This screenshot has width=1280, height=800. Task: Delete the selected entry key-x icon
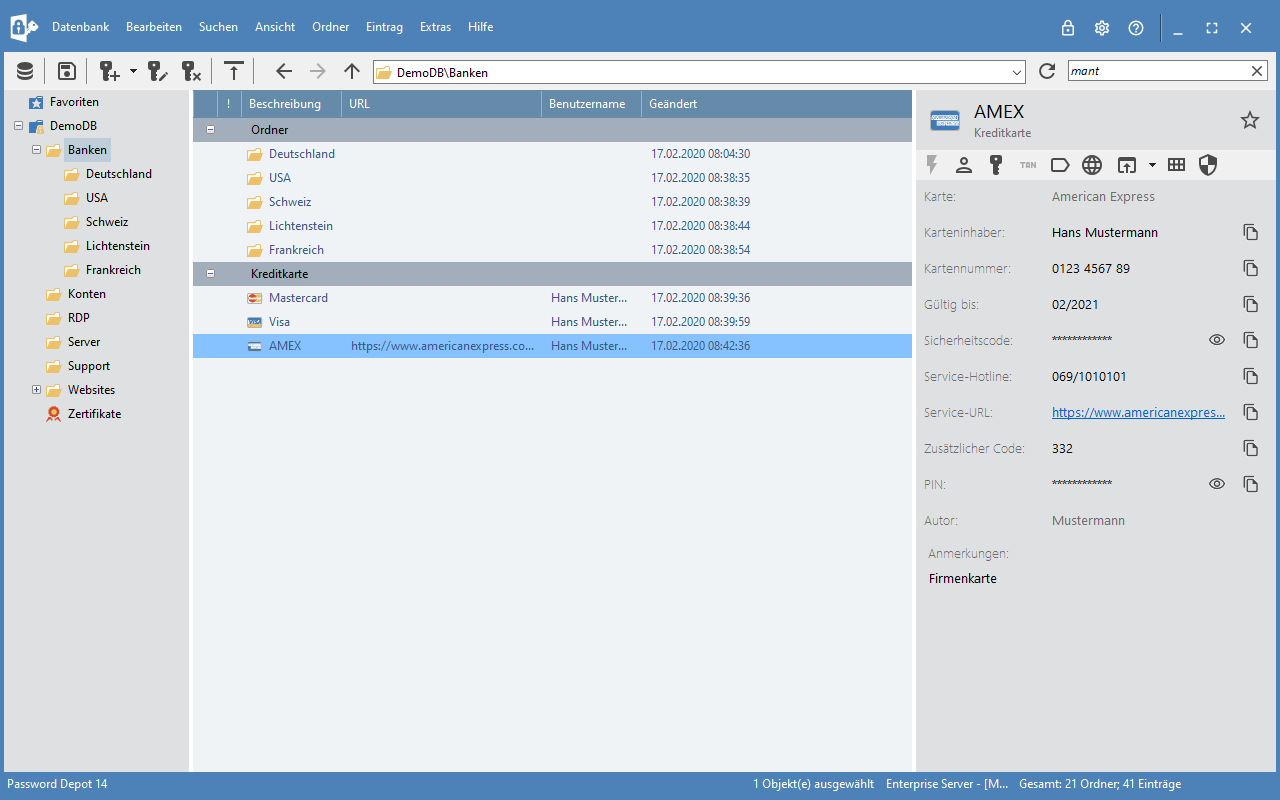pos(191,71)
